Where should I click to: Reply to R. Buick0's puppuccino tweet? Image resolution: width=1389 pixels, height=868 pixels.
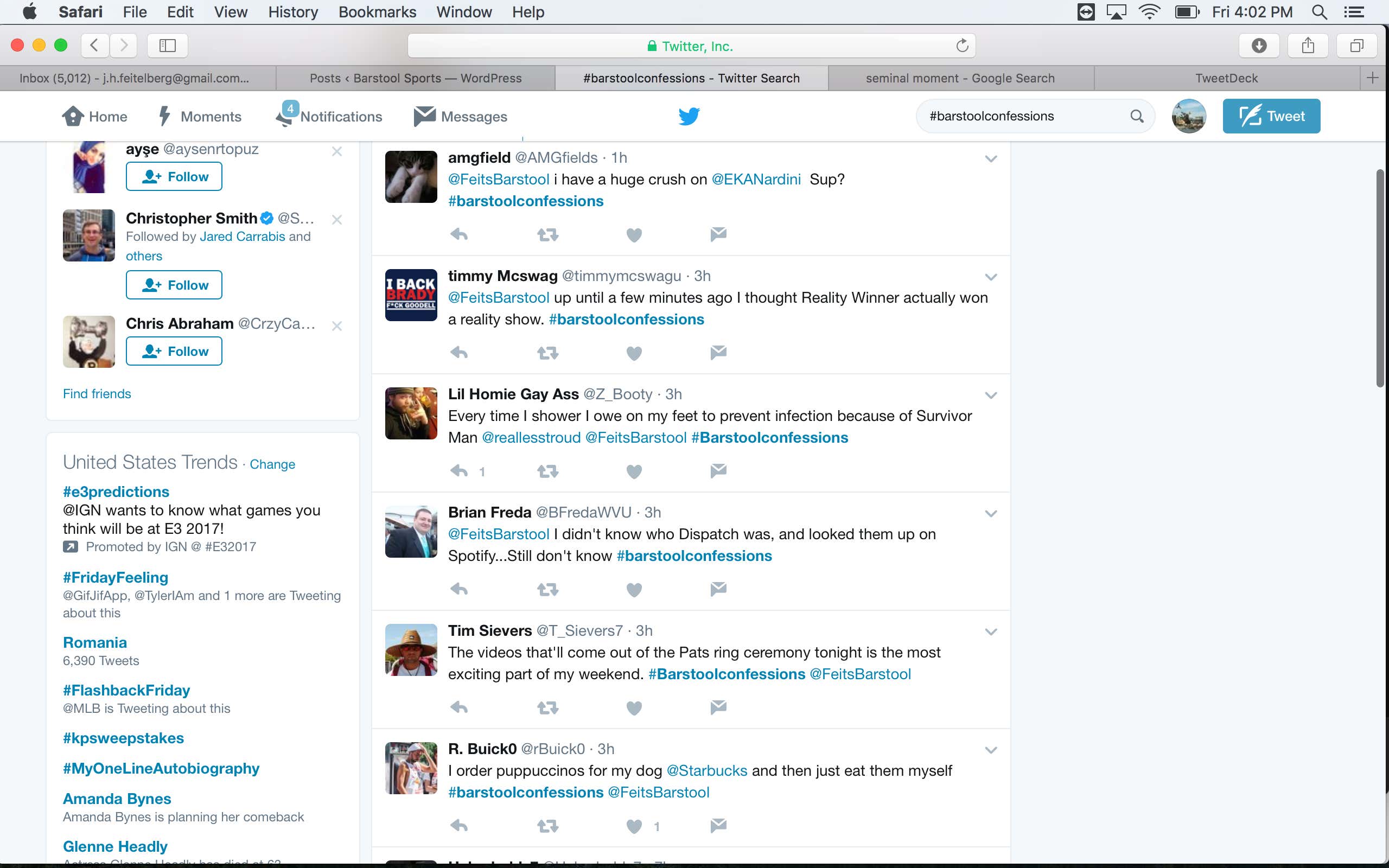coord(459,826)
